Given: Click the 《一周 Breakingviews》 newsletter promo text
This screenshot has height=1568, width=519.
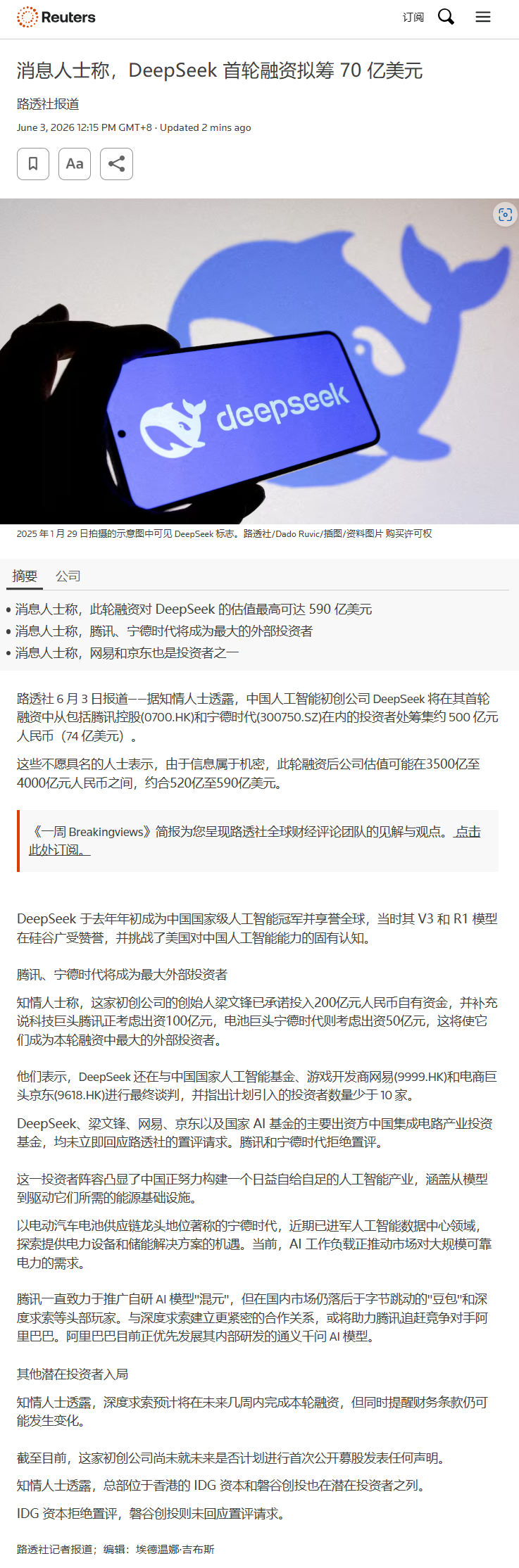Looking at the screenshot, I should coord(239,832).
